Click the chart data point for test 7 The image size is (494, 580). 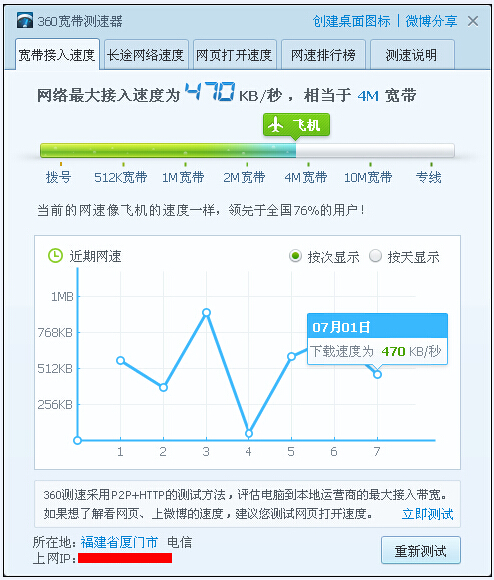pos(377,374)
